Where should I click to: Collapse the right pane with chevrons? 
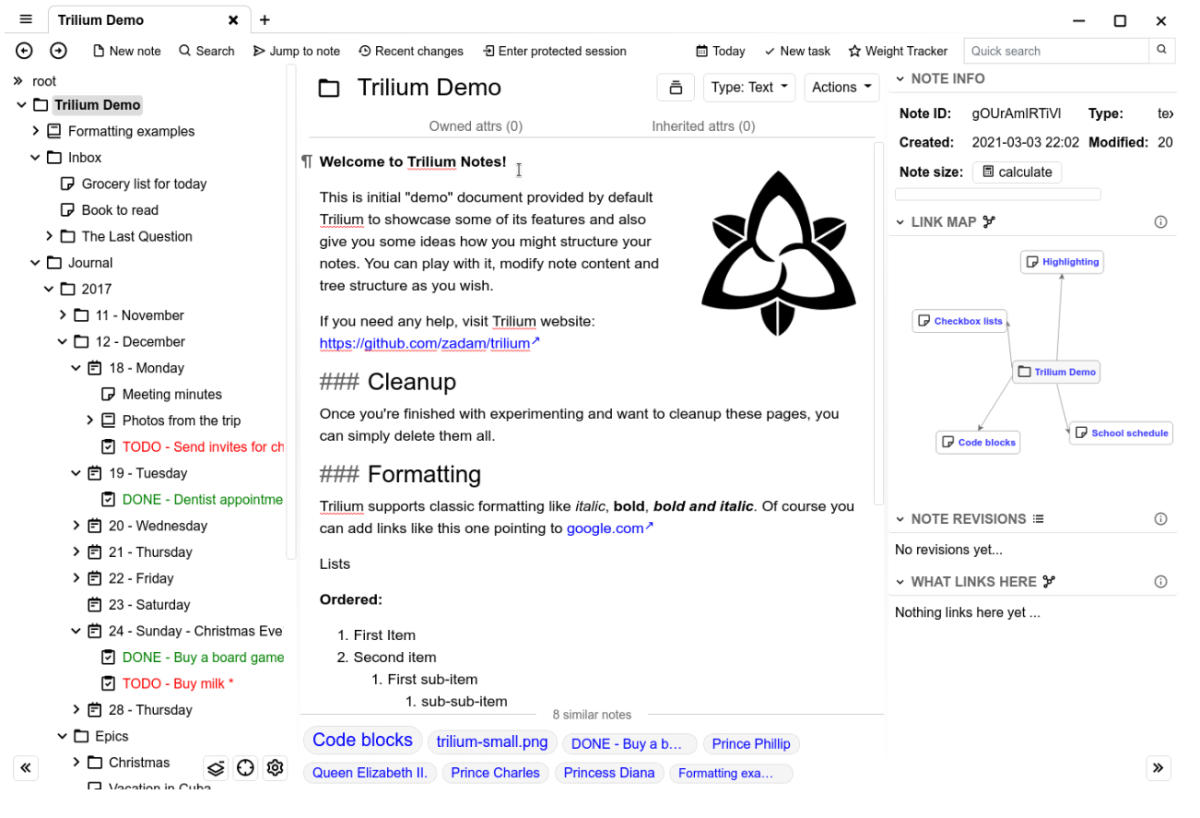(x=1158, y=768)
